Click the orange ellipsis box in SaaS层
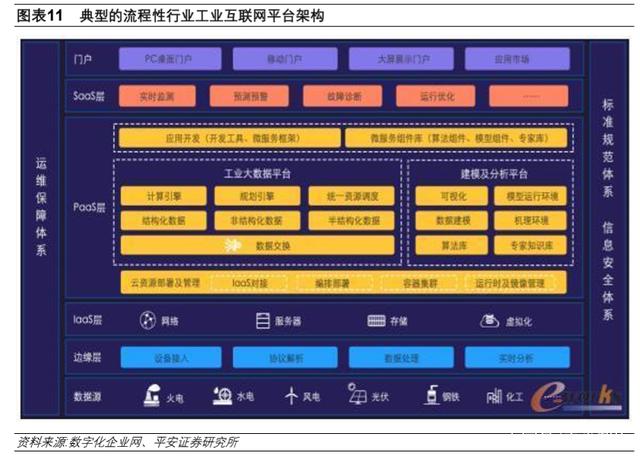The width and height of the screenshot is (640, 456). pos(529,96)
